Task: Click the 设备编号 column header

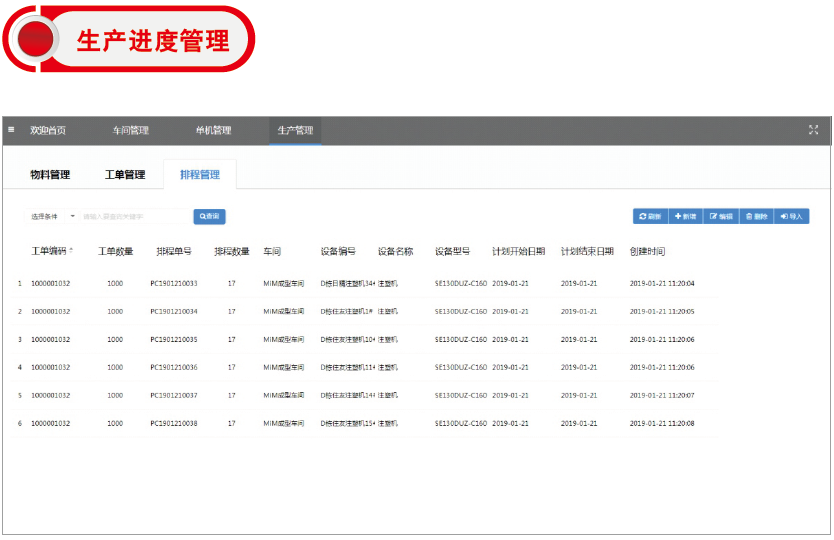Action: [338, 251]
